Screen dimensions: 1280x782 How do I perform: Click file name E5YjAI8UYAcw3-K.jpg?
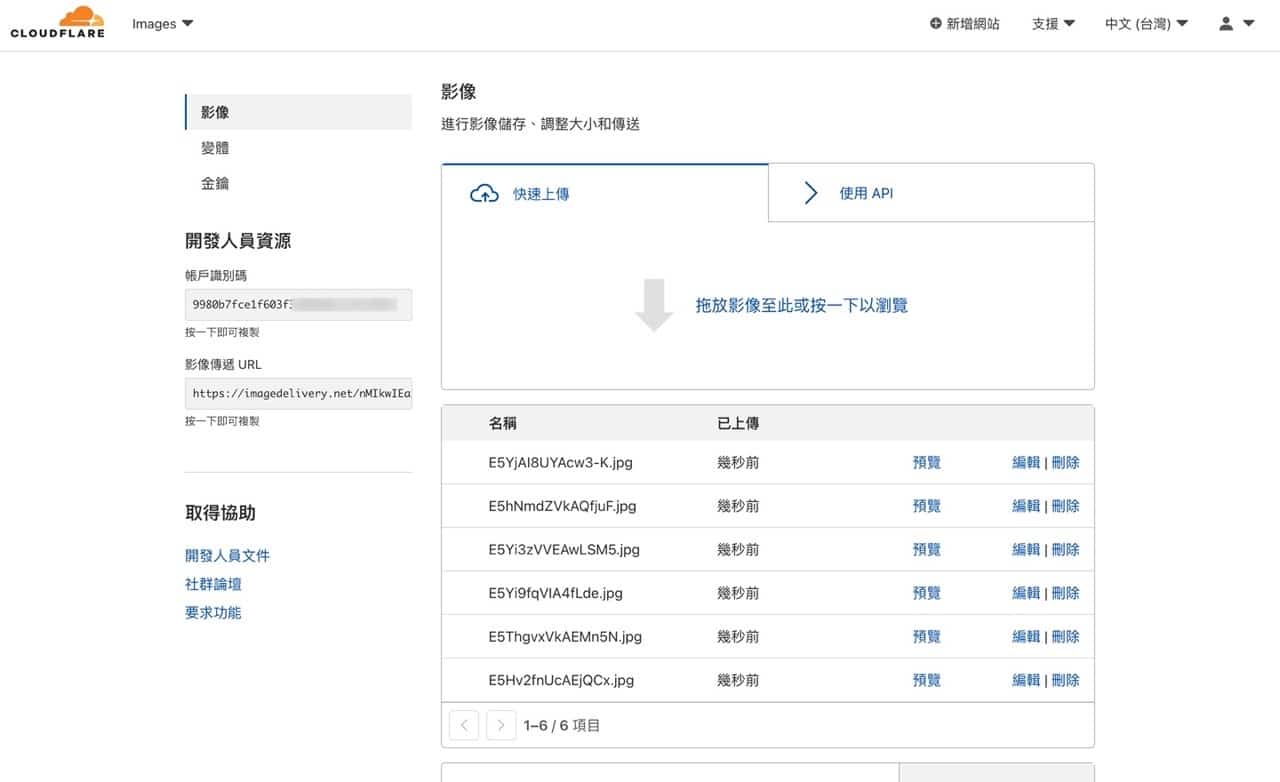pyautogui.click(x=560, y=463)
